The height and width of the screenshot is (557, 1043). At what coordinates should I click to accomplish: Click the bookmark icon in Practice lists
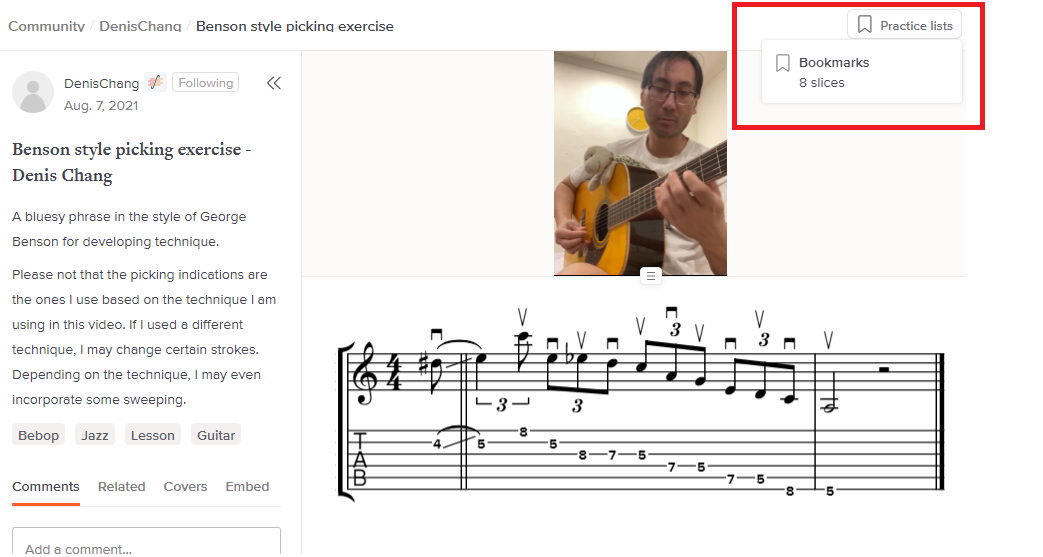[864, 25]
